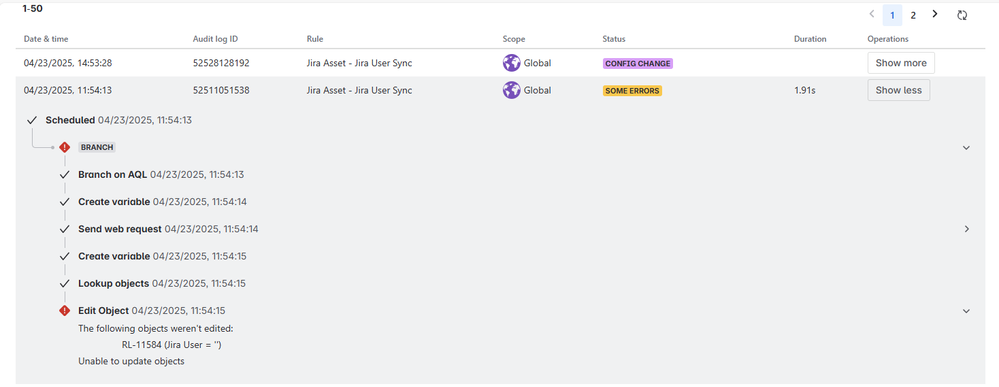This screenshot has width=999, height=387.
Task: Click the Show more button
Action: [901, 63]
